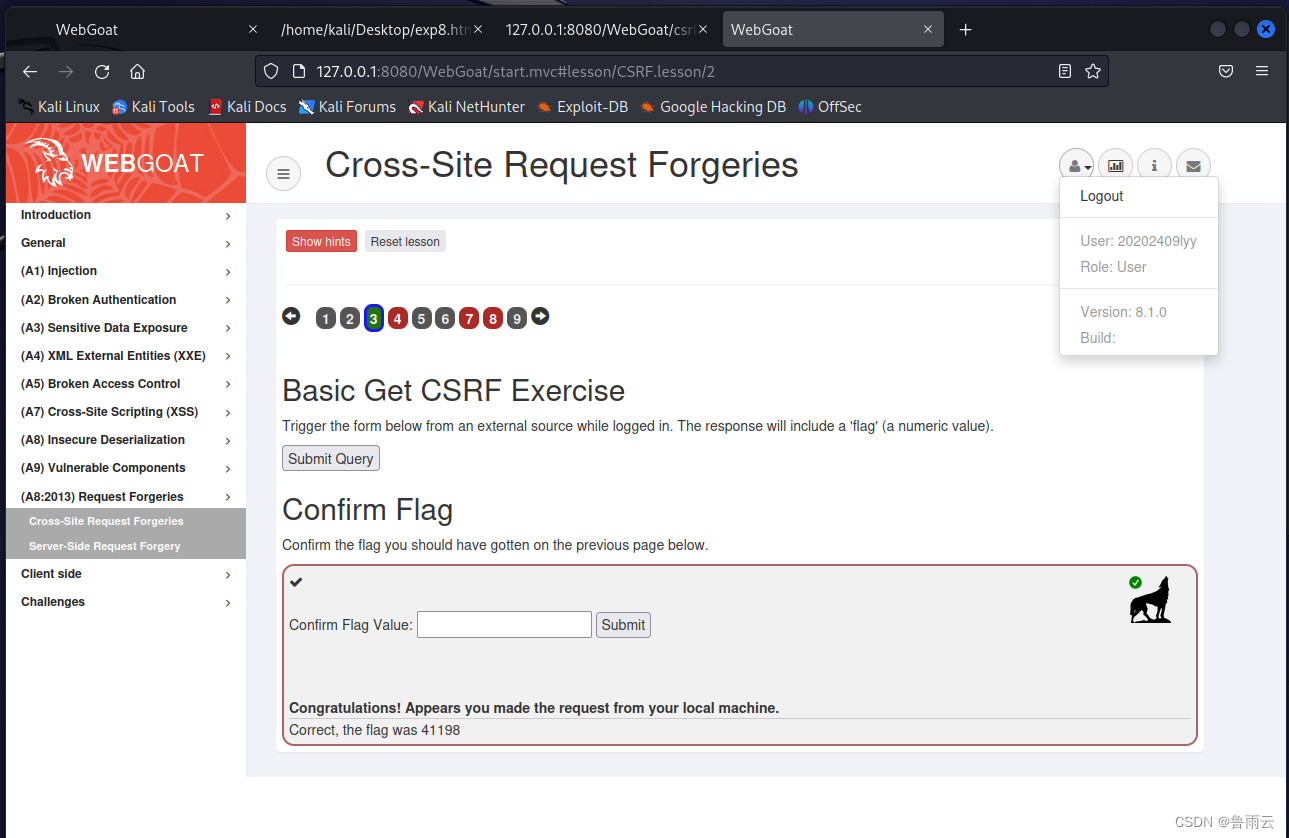Expand the General menu
The width and height of the screenshot is (1289, 838).
pyautogui.click(x=125, y=243)
